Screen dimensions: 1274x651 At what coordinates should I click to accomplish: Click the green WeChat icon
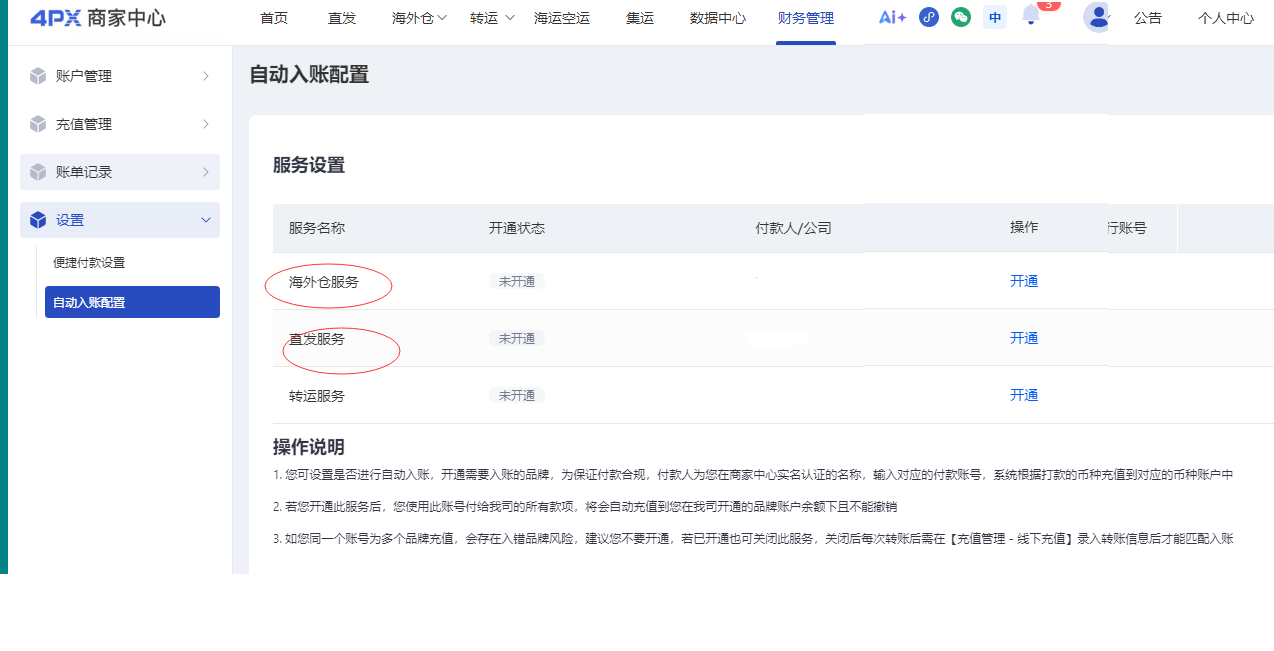point(961,17)
